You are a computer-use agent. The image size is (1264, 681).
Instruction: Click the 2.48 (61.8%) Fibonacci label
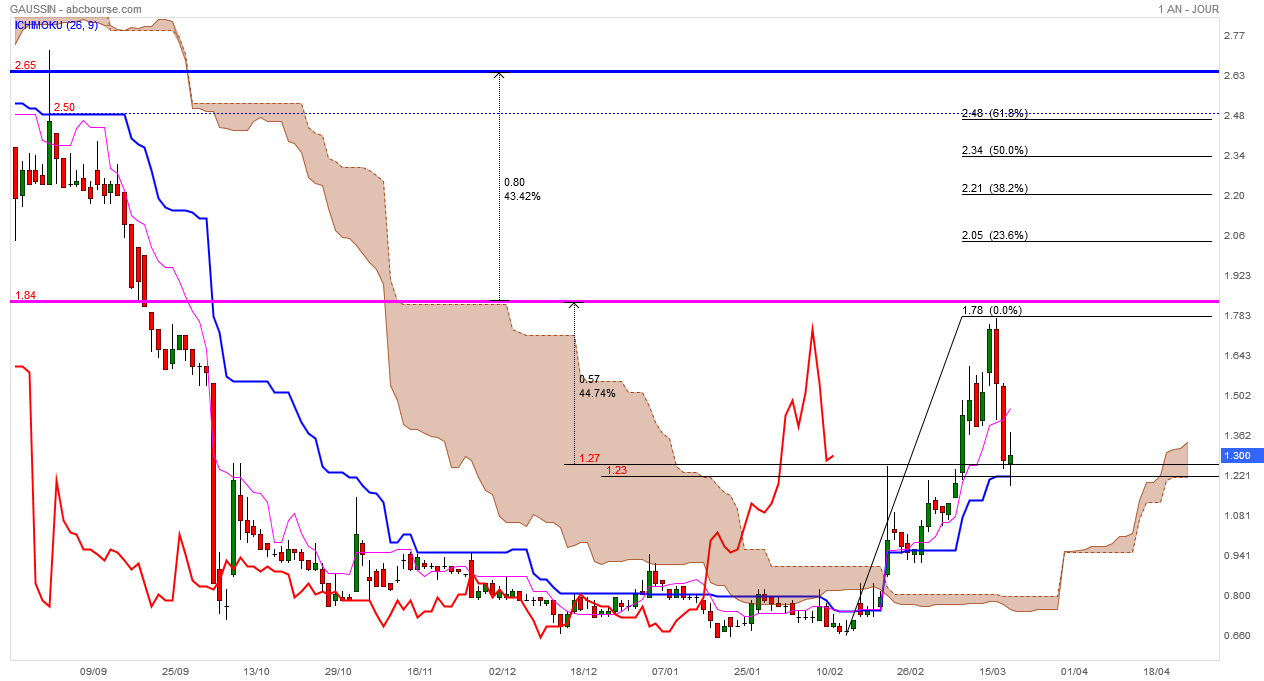click(x=994, y=113)
